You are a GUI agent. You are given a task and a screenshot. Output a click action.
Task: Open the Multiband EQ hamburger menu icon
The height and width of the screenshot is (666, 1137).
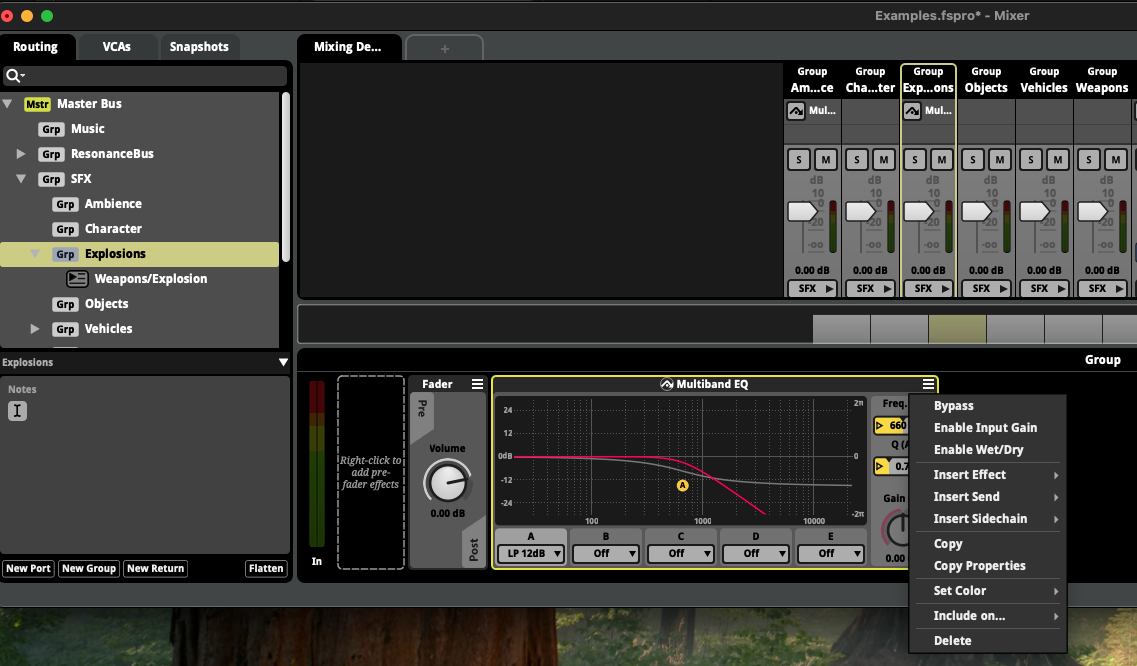(x=928, y=384)
